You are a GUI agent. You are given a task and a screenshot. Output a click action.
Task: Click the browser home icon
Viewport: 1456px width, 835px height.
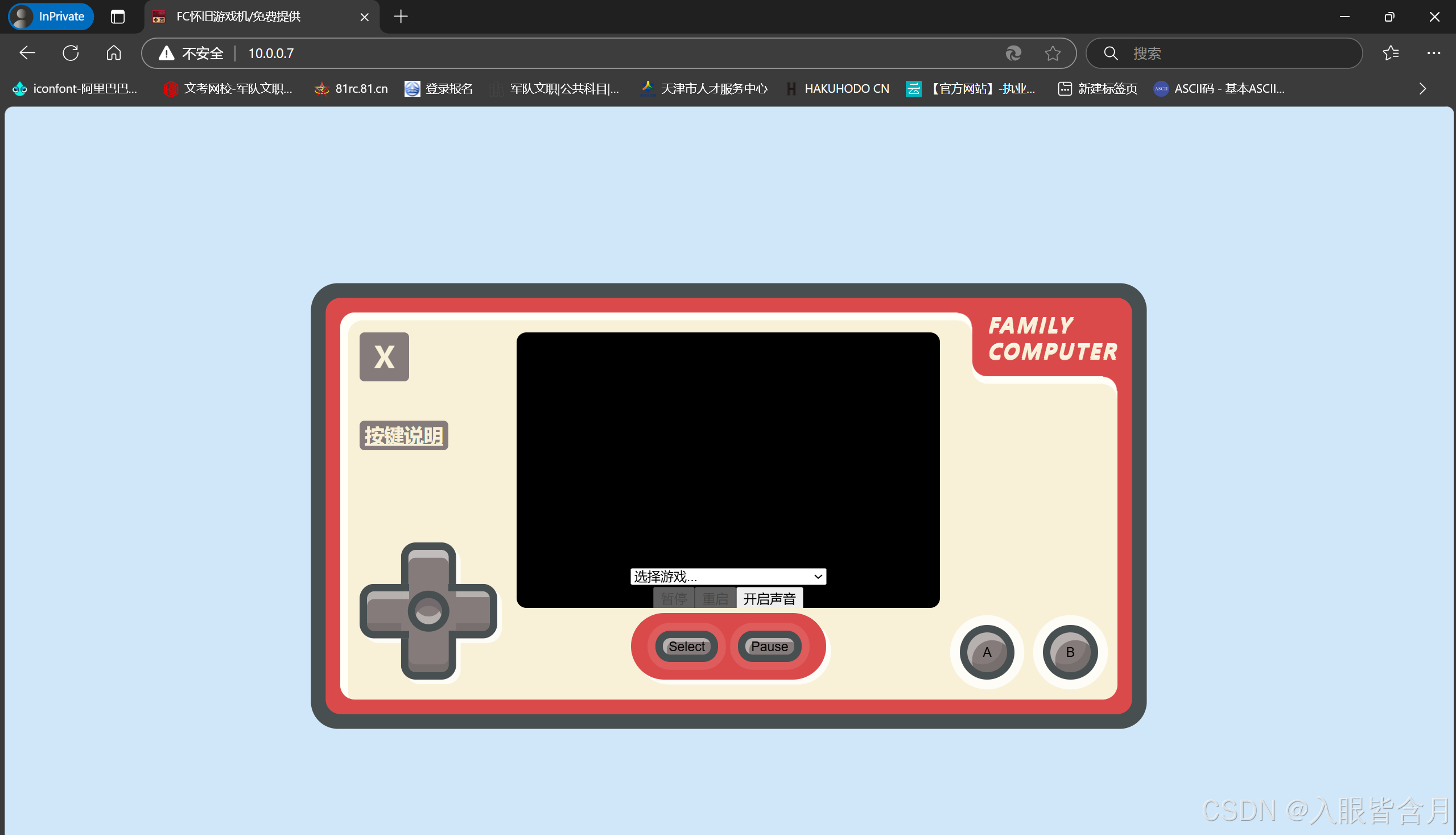[113, 54]
